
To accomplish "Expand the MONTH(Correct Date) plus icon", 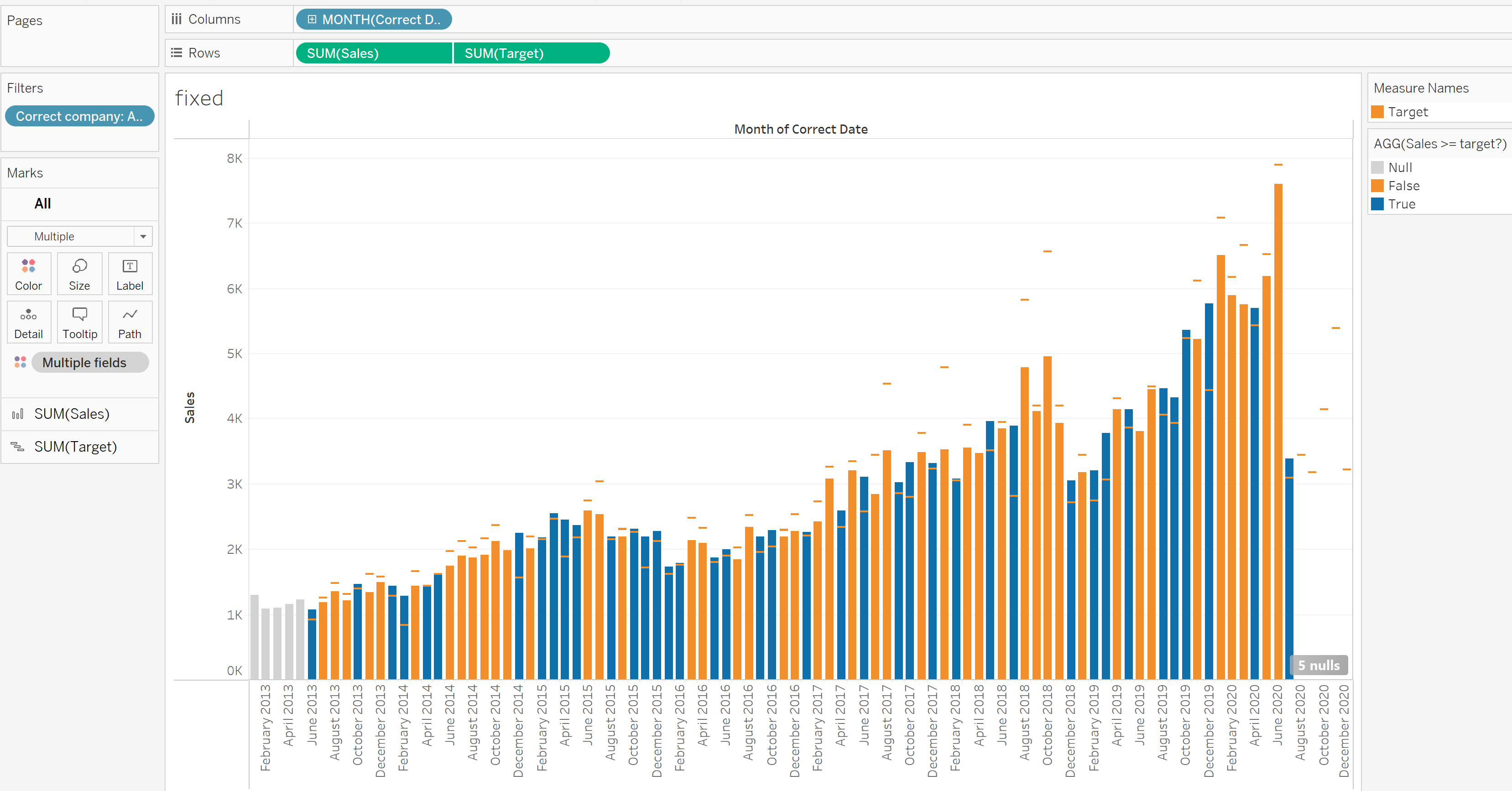I will [x=312, y=19].
